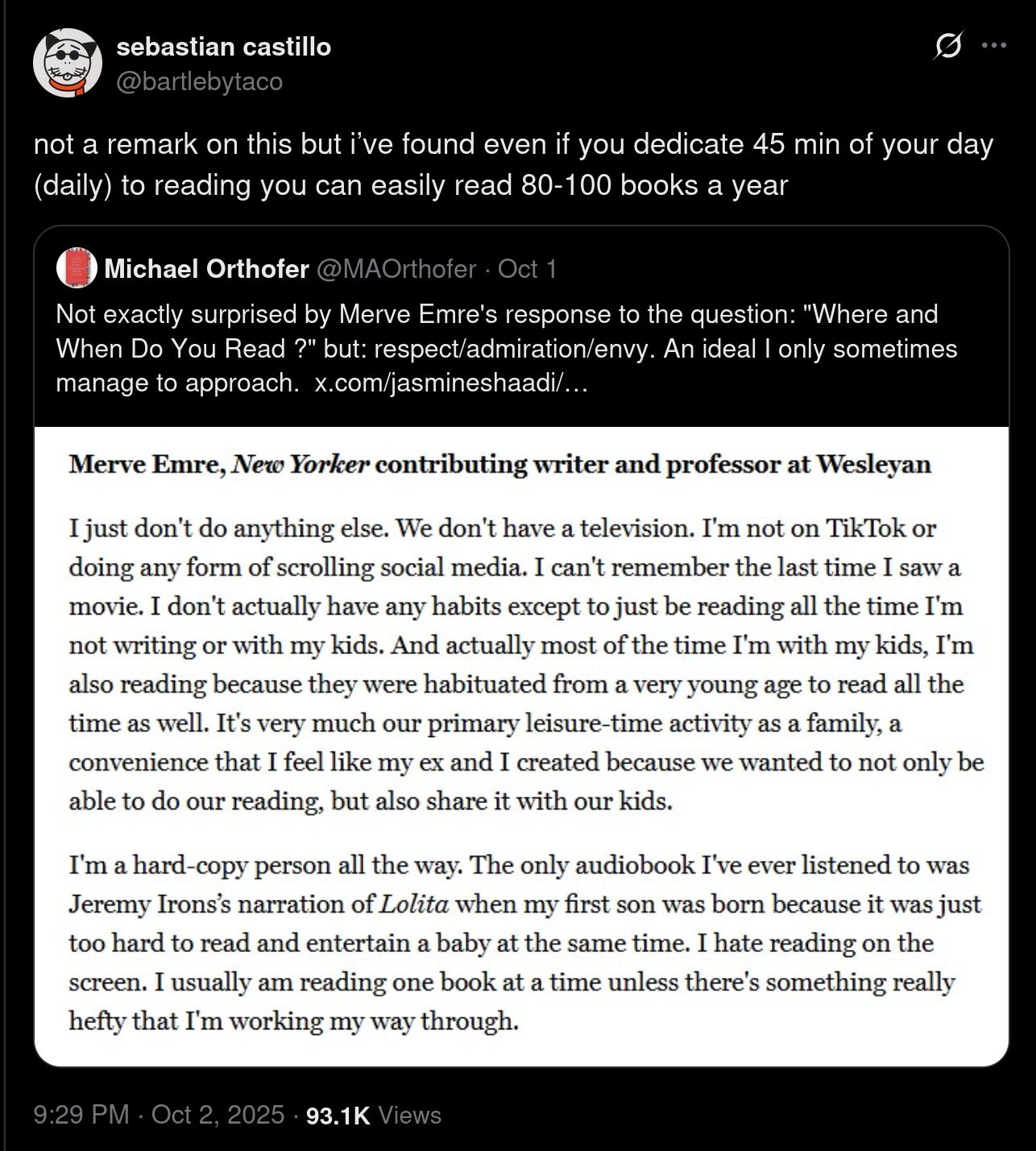Open Michael Orthofer's profile from quoted post
This screenshot has height=1151, width=1036.
coord(206,269)
